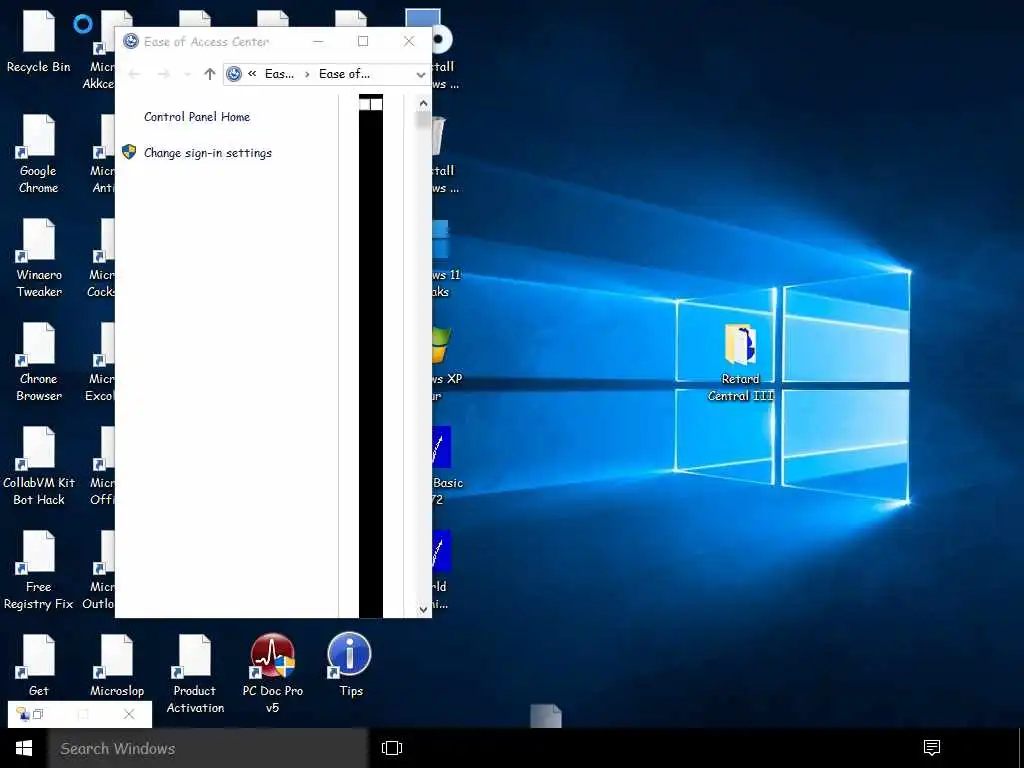
Task: Click the scroll up arrow in Ease of Access
Action: (423, 103)
